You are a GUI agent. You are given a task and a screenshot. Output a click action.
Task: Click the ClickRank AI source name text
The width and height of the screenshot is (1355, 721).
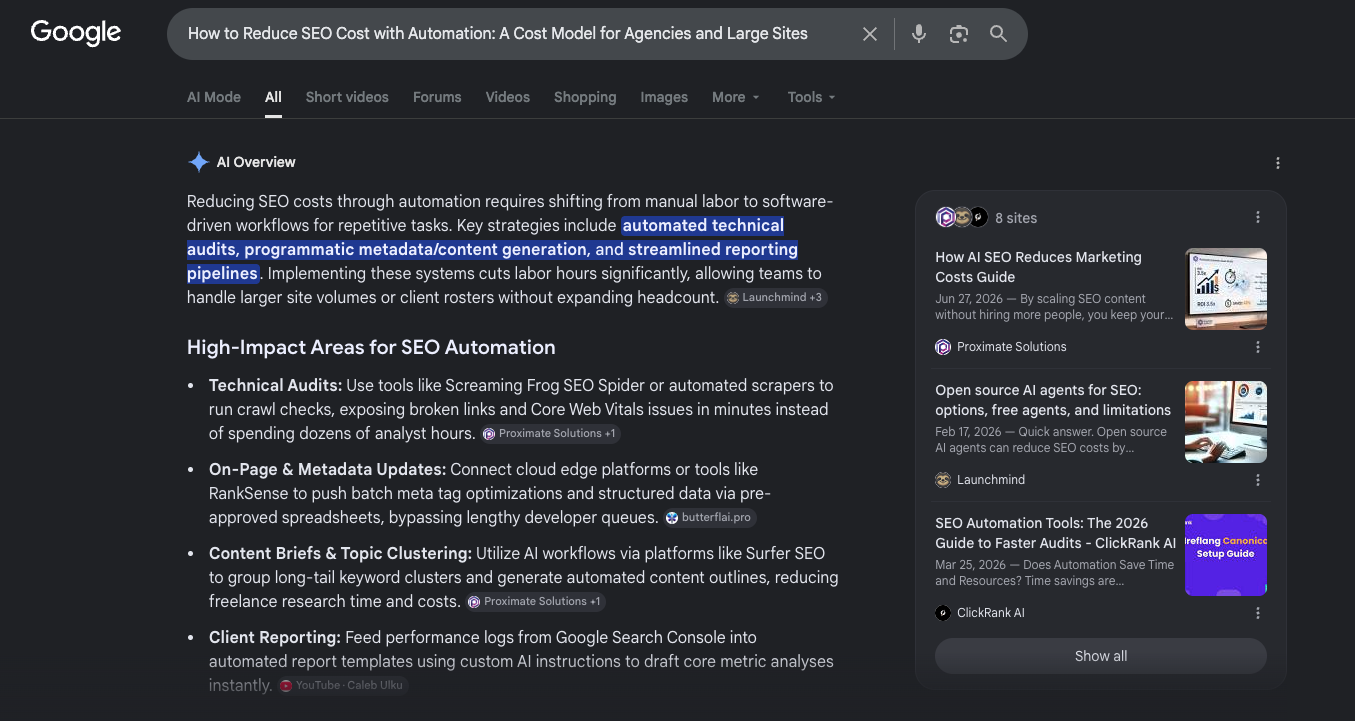[x=991, y=613]
